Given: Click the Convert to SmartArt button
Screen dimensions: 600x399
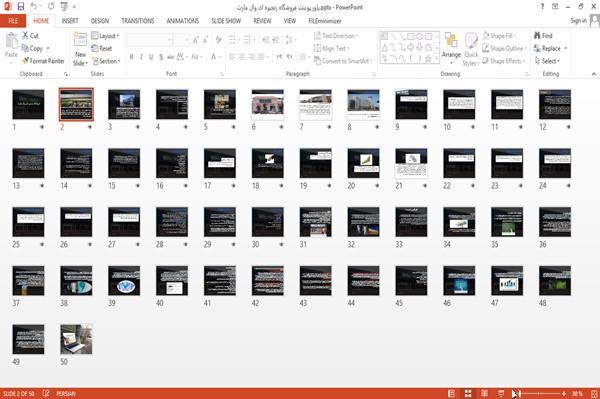Looking at the screenshot, I should [x=342, y=61].
